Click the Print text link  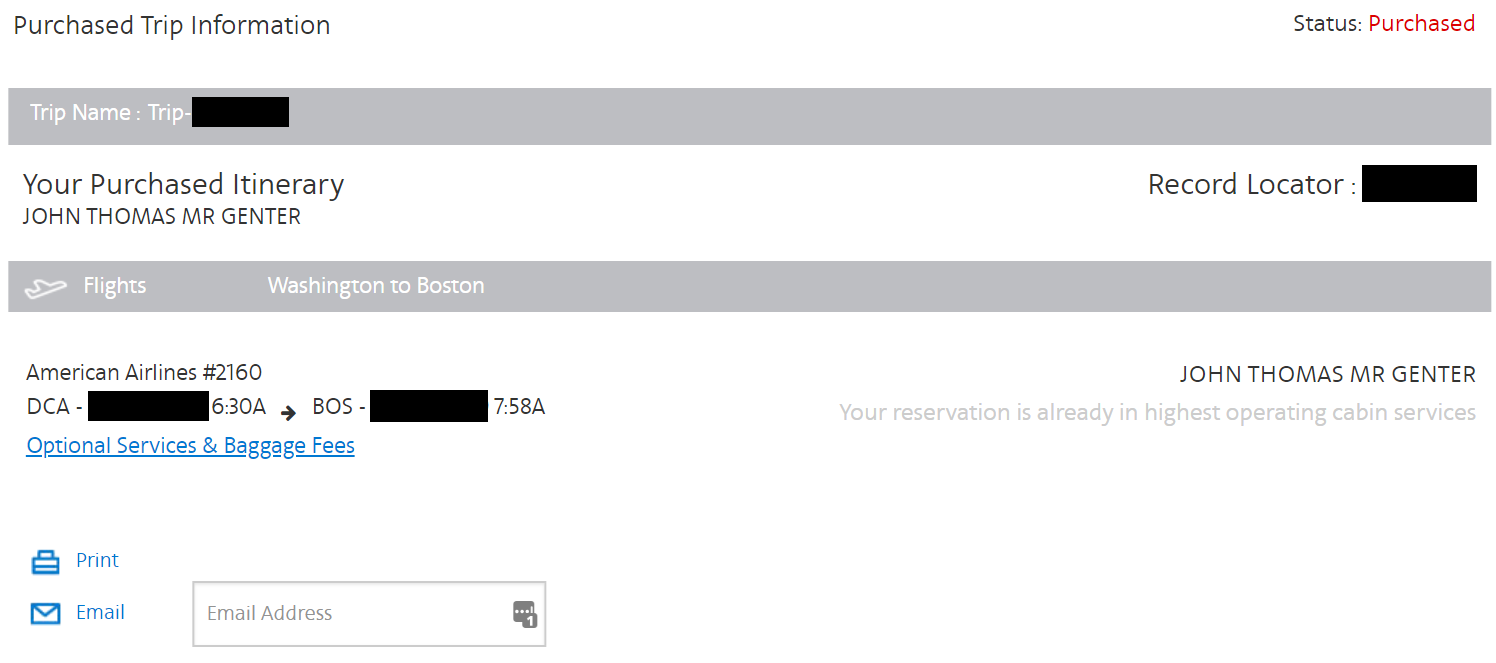[97, 560]
